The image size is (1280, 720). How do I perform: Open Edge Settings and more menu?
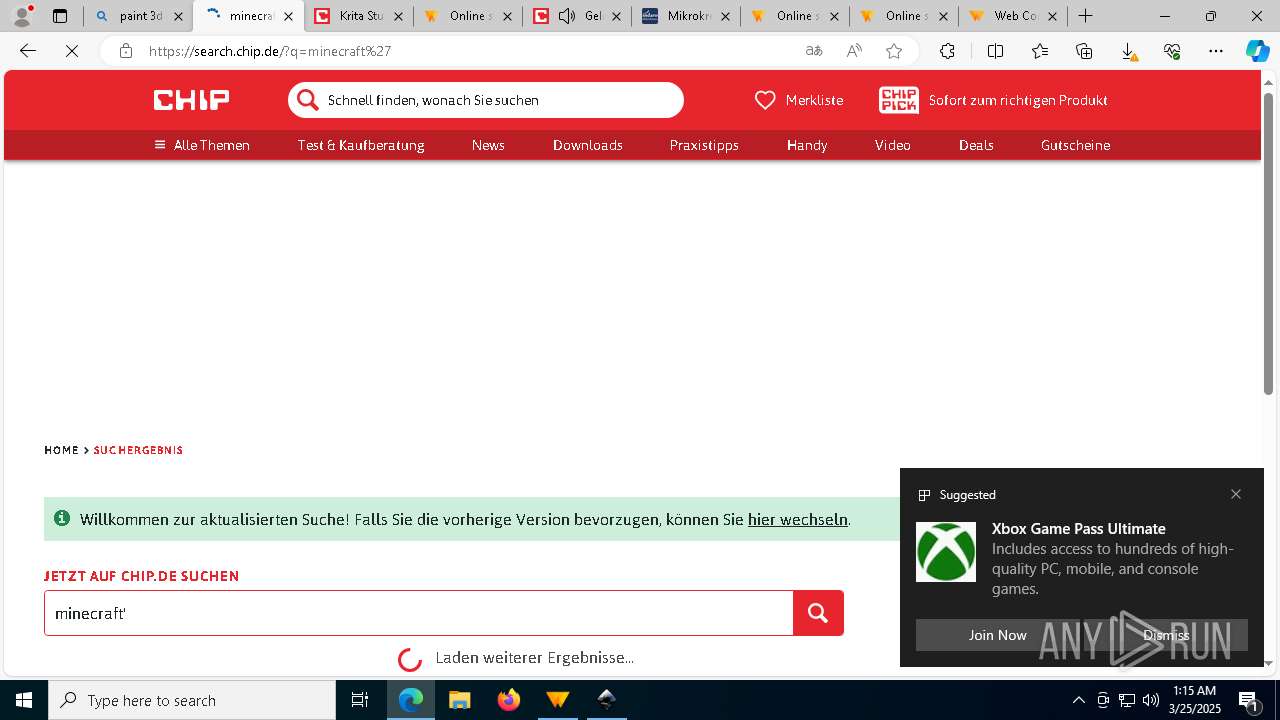click(x=1216, y=51)
